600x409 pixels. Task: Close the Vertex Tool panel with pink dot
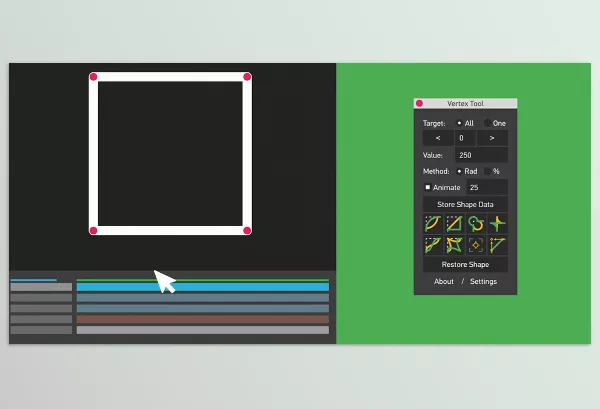419,103
